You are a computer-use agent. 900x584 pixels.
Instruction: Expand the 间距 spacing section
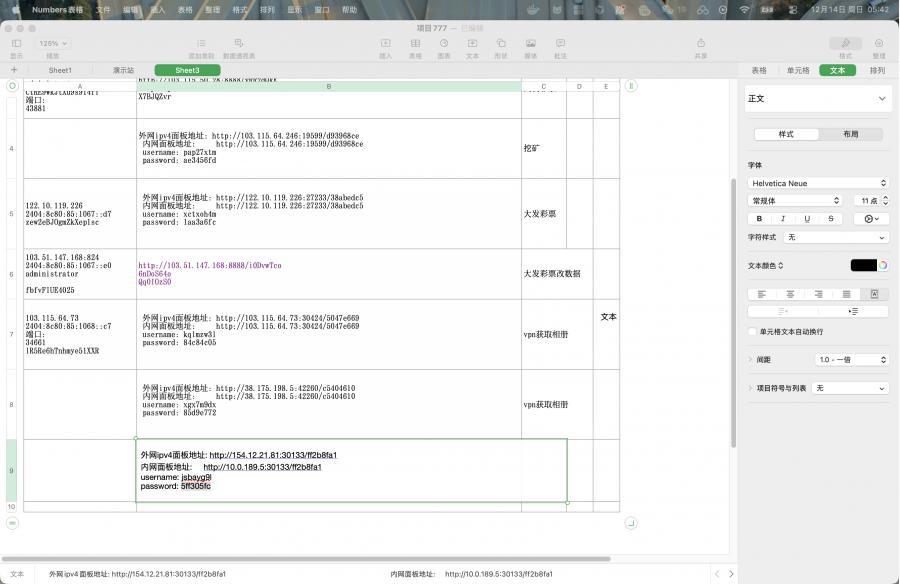click(x=751, y=359)
